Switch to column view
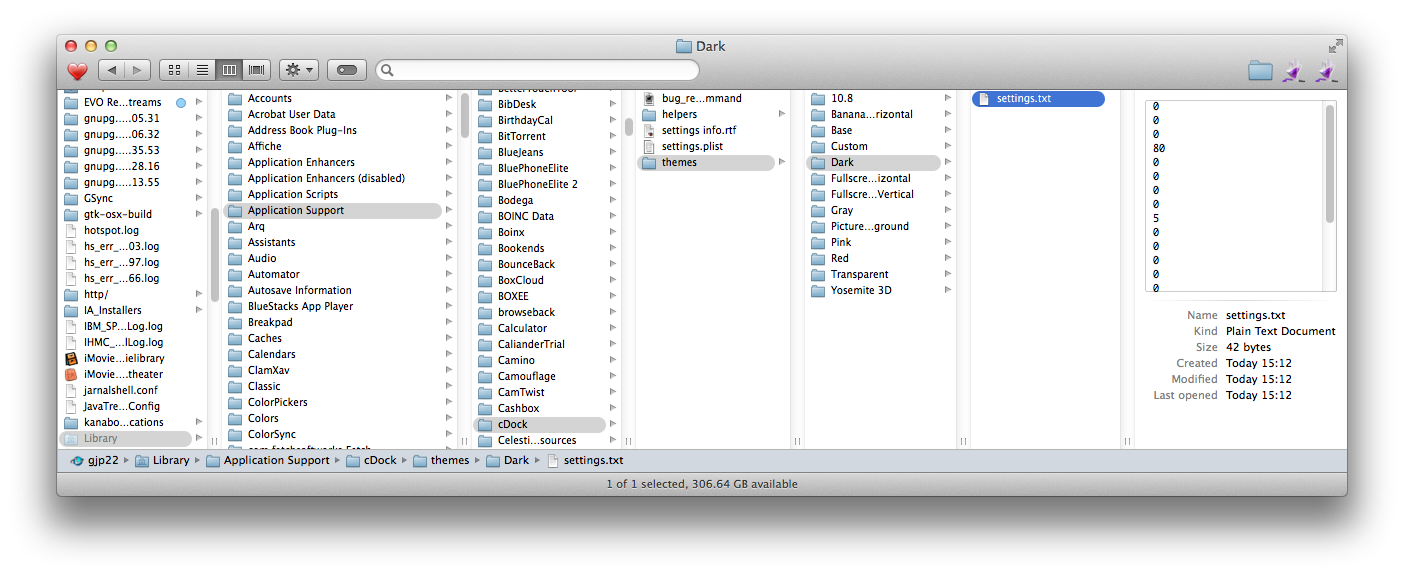 (x=229, y=70)
